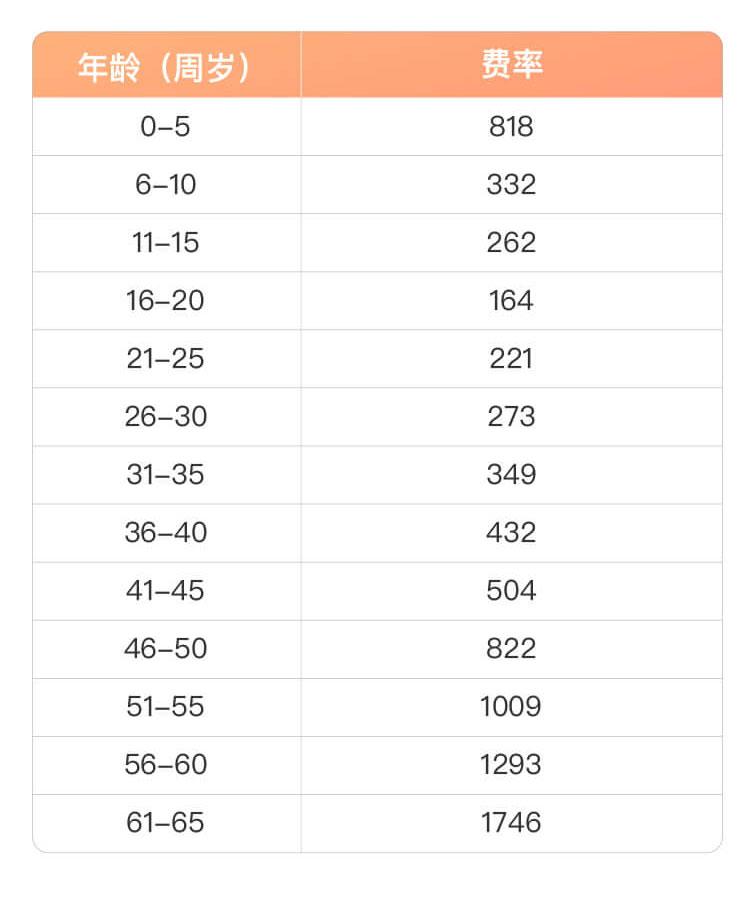The height and width of the screenshot is (899, 750).
Task: Select the 11–15 age cell
Action: 165,243
